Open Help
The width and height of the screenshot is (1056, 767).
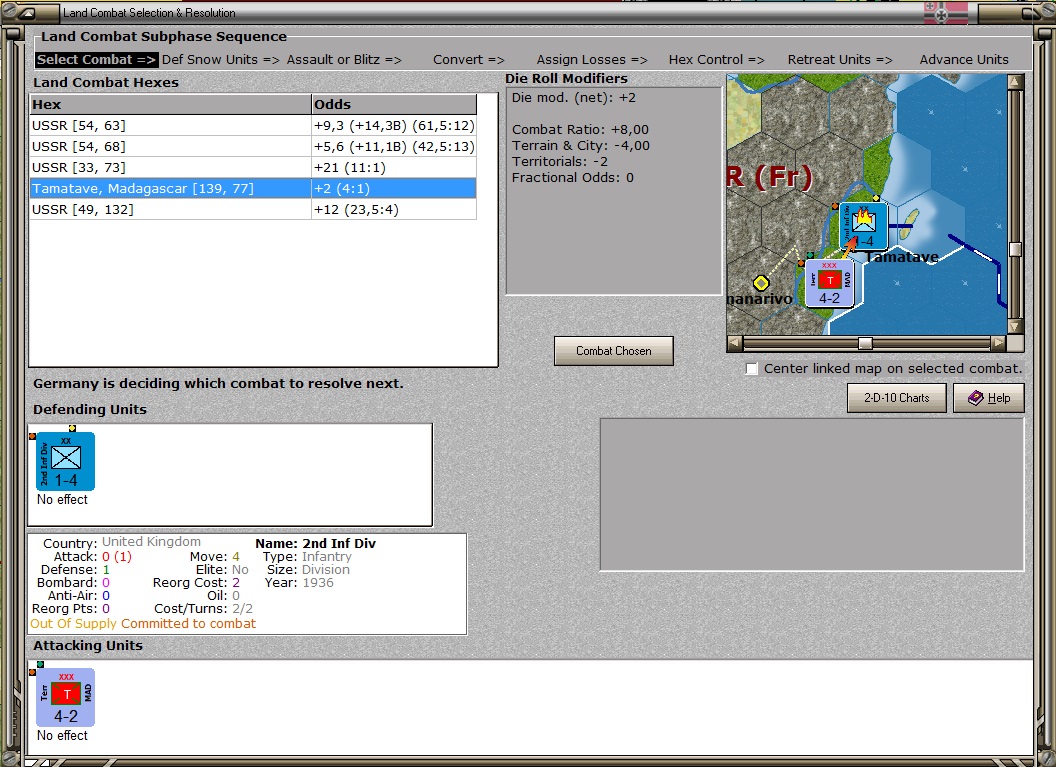(989, 398)
